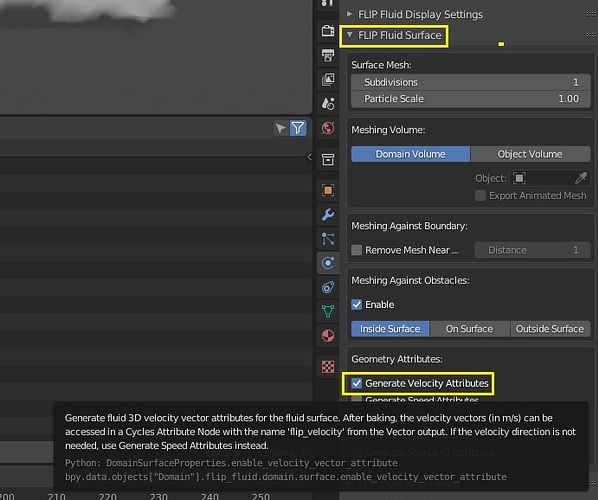
Task: Open the Object properties tab icon
Action: 328,190
